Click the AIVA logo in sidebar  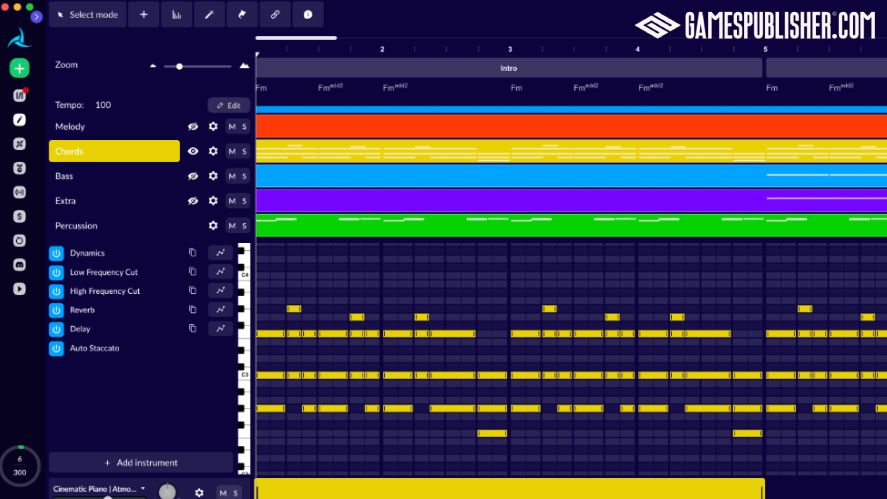click(19, 38)
